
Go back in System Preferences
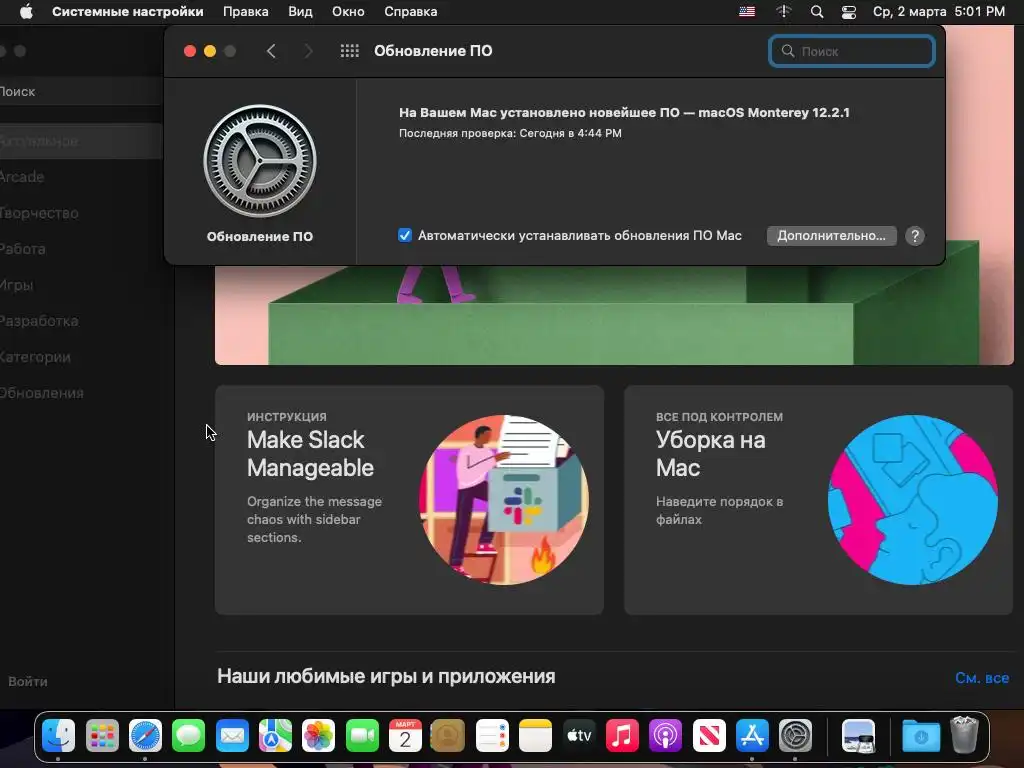[271, 51]
